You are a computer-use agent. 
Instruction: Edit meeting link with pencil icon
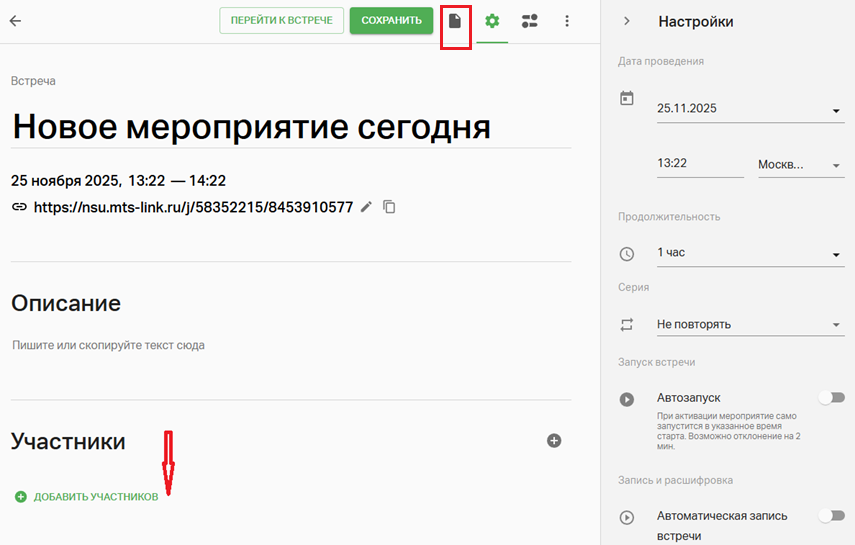pos(366,207)
